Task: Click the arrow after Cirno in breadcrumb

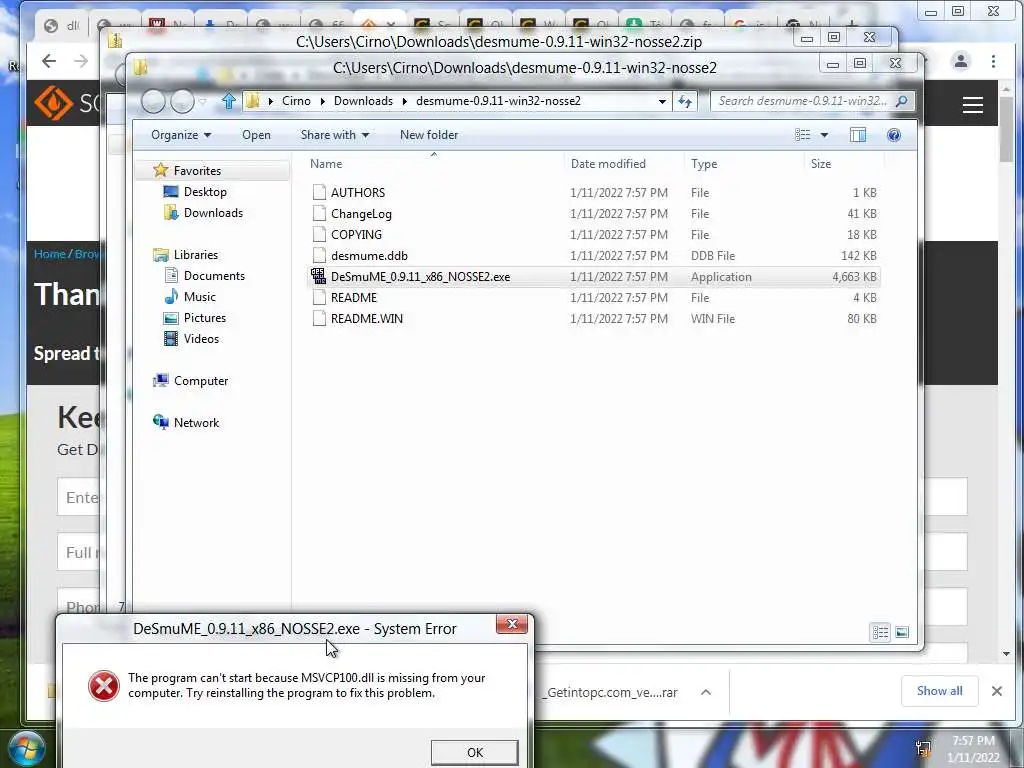Action: [x=323, y=101]
